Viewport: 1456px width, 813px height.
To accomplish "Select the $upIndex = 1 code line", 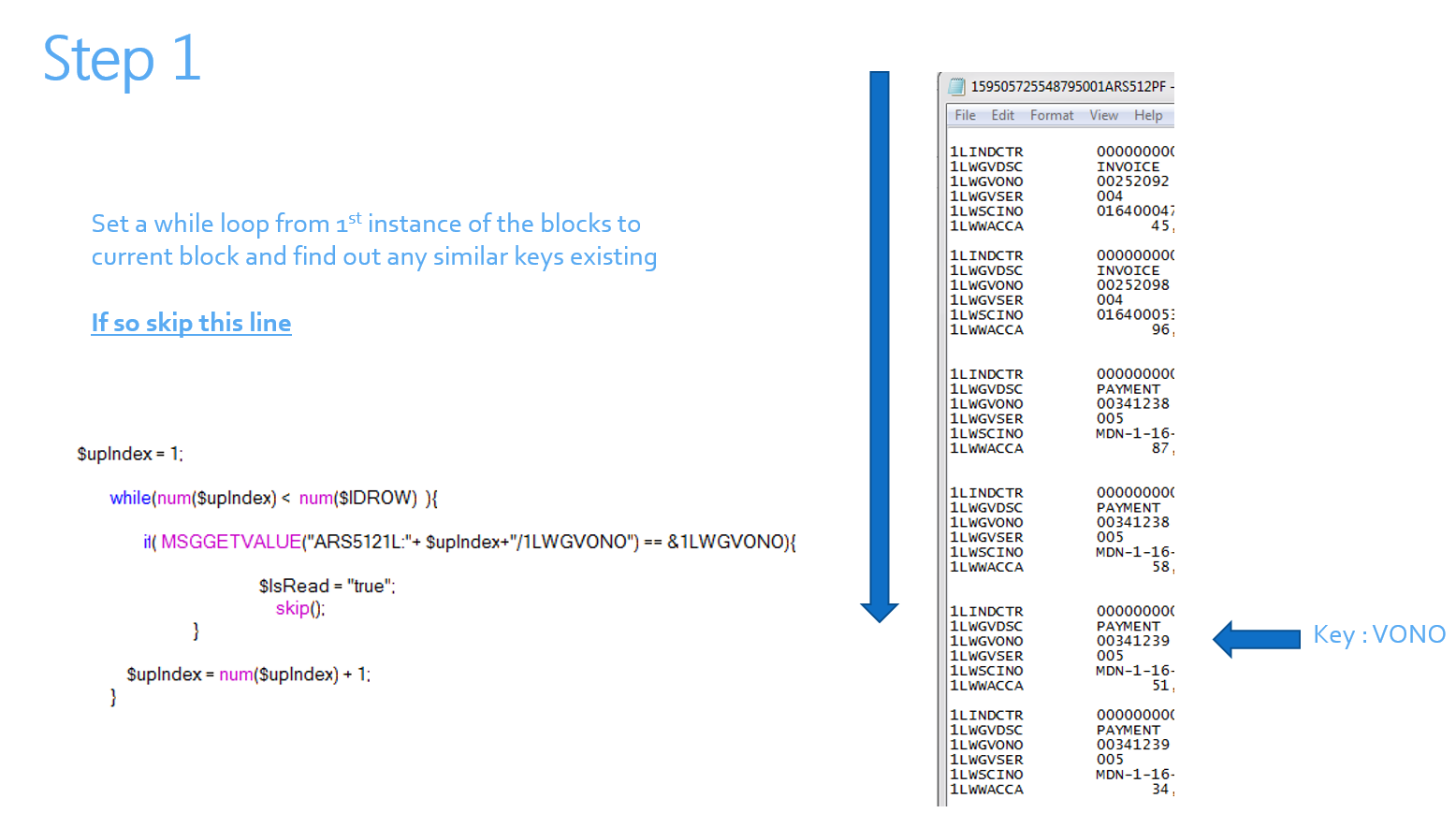I will click(x=129, y=454).
